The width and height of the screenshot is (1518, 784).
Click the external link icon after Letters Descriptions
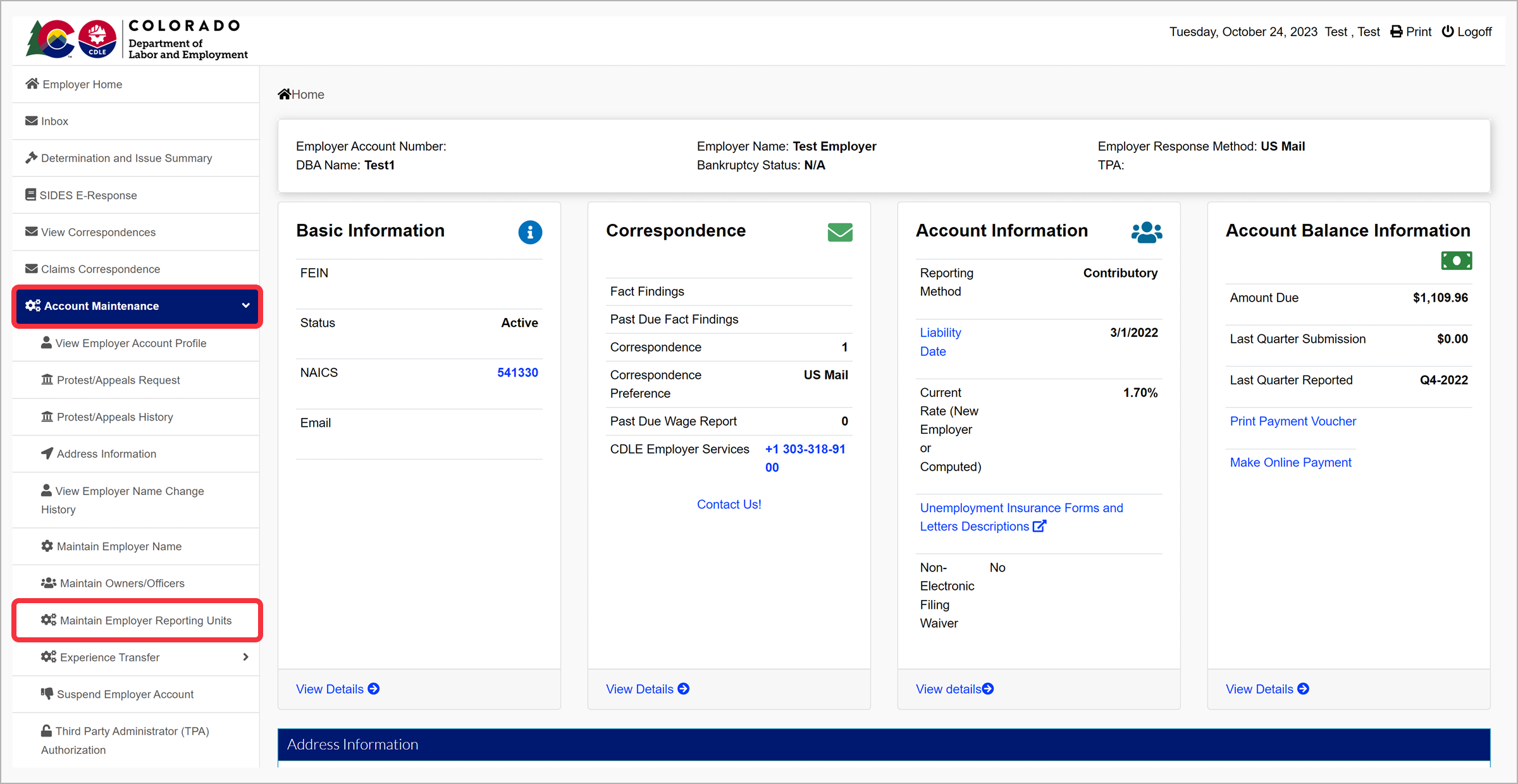(x=1039, y=526)
